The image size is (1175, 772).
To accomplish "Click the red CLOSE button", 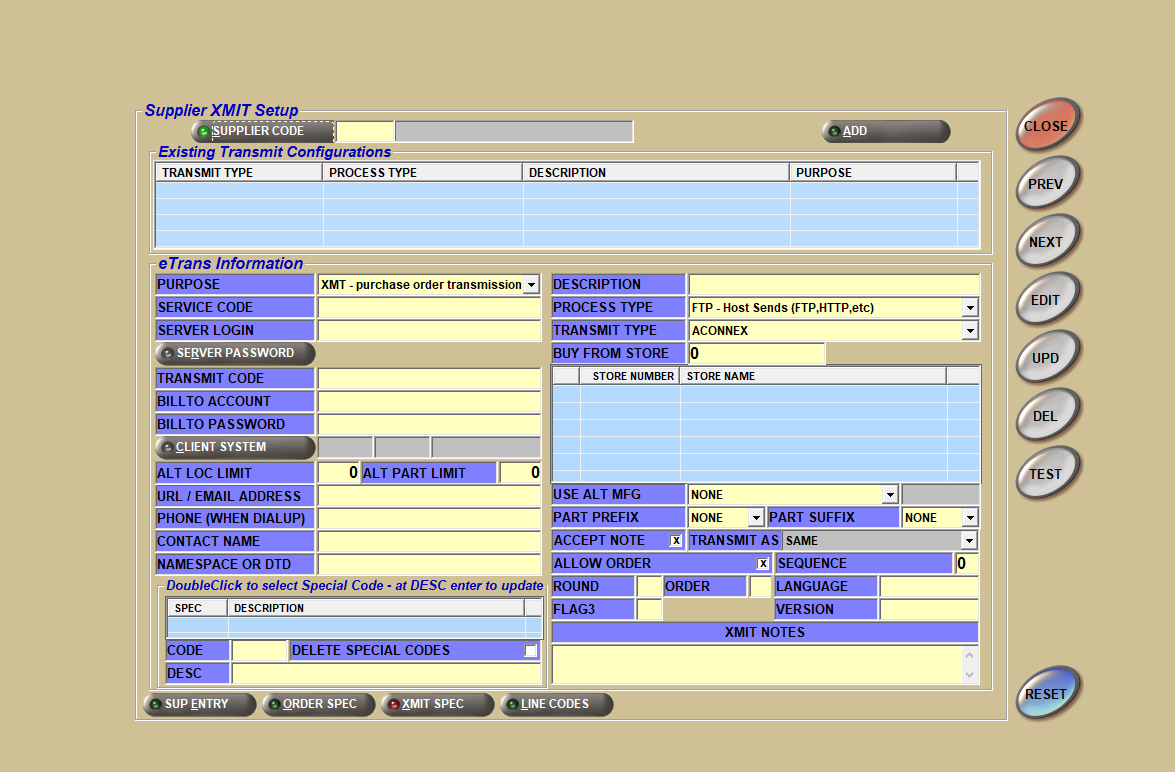I will [1047, 126].
